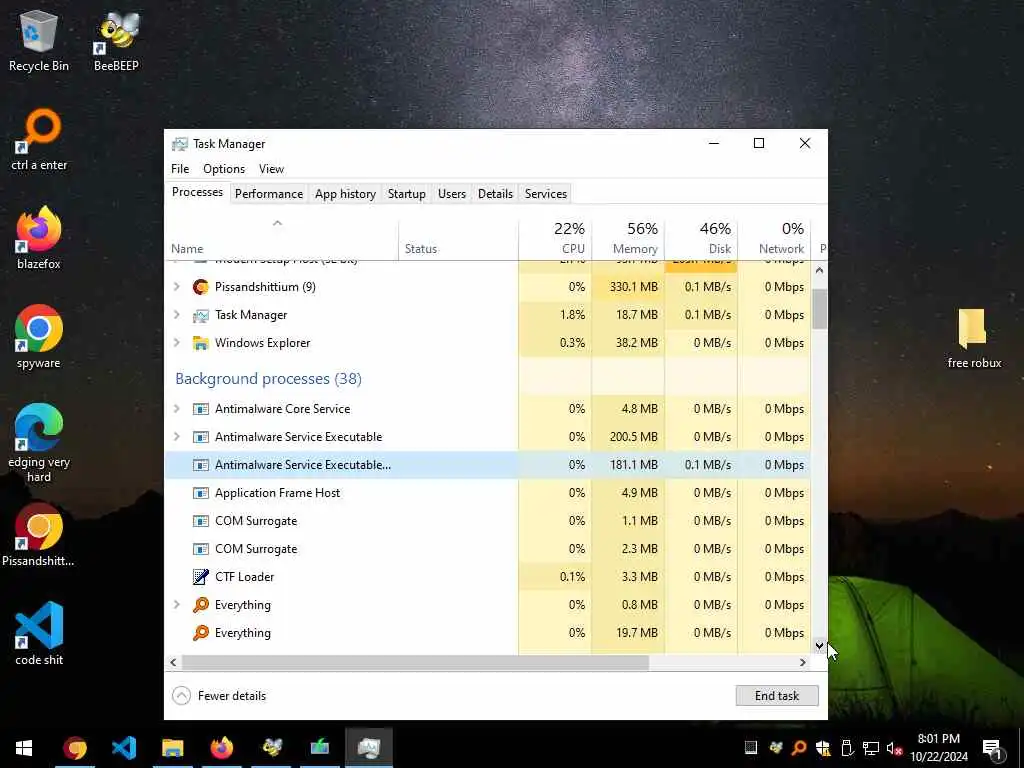Open the clock showing 8:01 PM
1024x768 pixels.
tap(939, 748)
